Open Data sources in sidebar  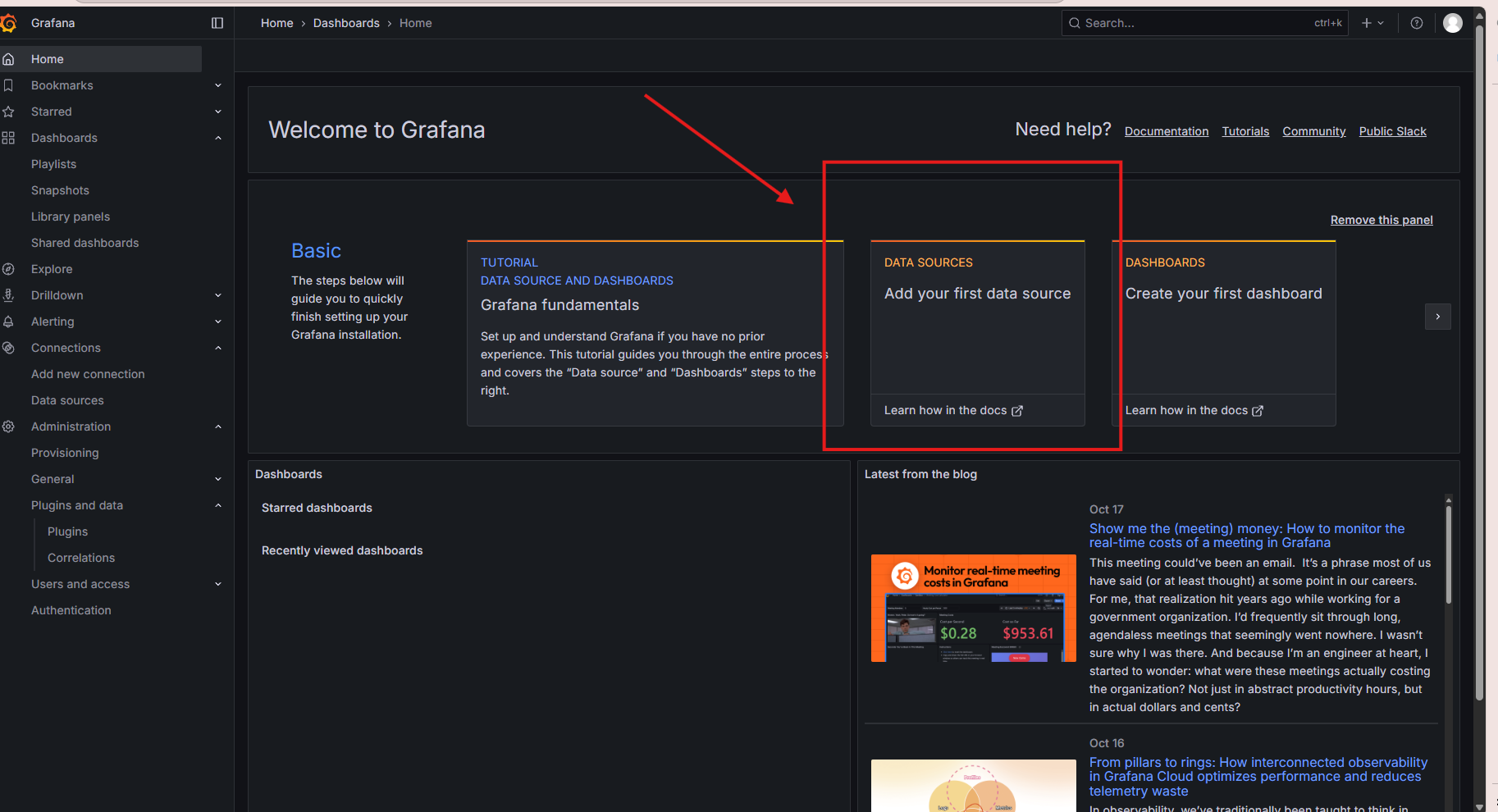[x=67, y=400]
